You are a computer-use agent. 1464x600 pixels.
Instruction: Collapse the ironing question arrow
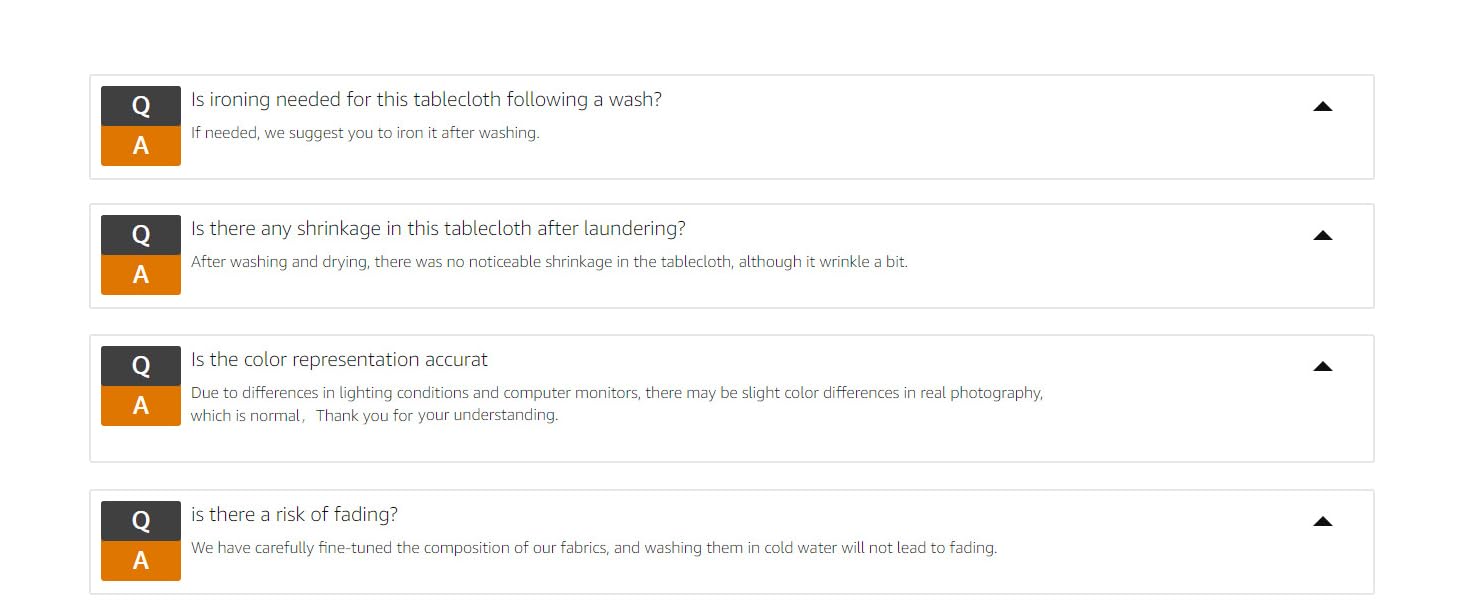1323,107
